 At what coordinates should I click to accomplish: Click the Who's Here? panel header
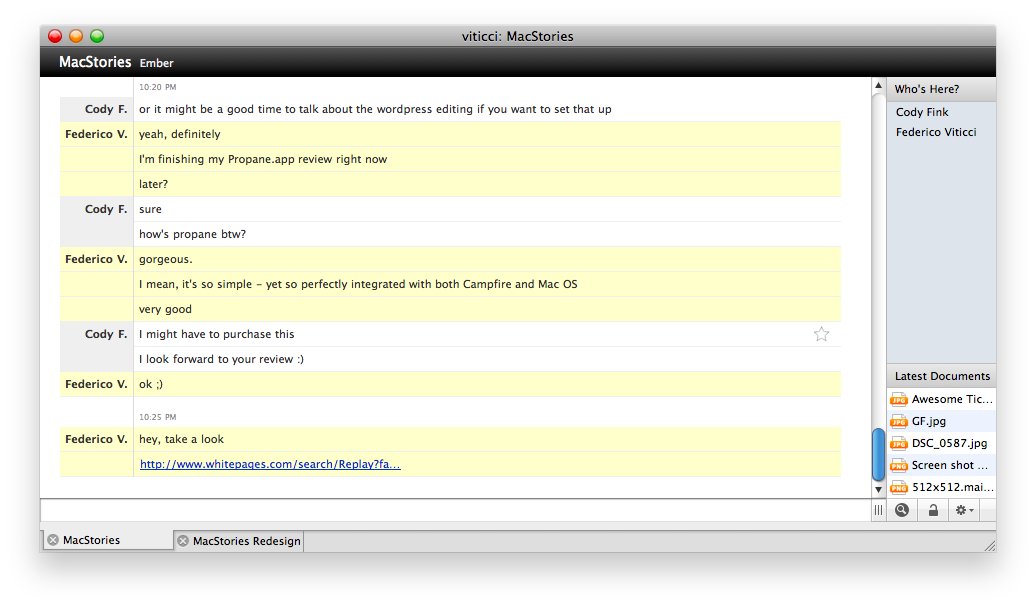click(941, 89)
